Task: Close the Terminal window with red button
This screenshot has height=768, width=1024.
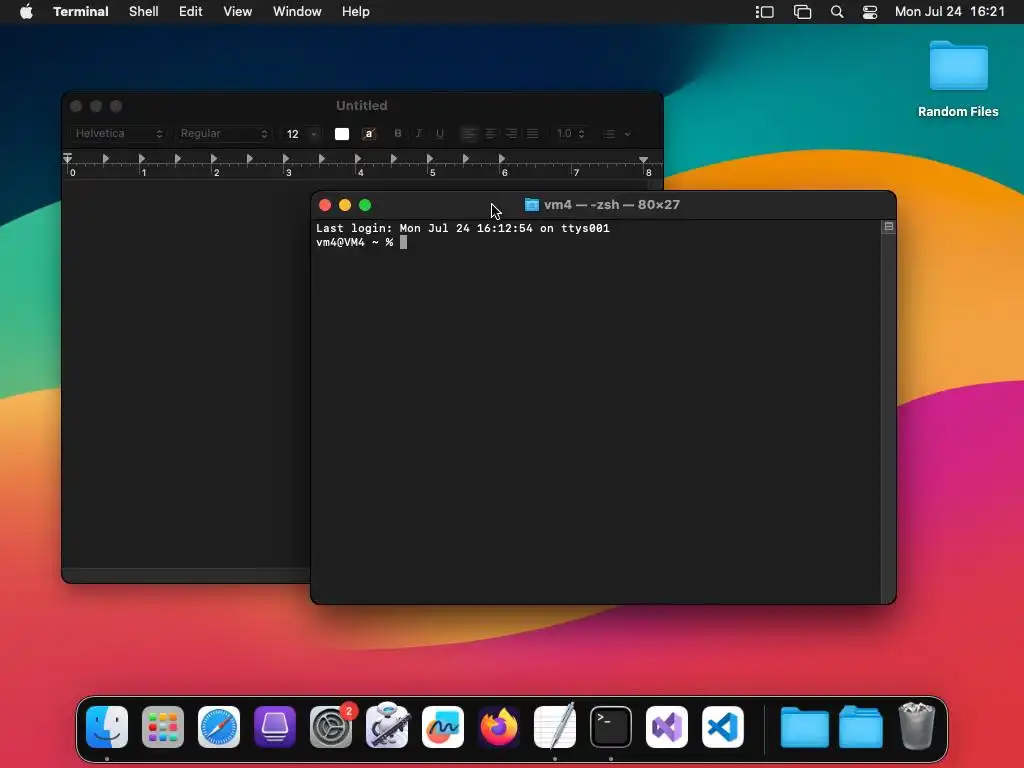Action: (x=325, y=205)
